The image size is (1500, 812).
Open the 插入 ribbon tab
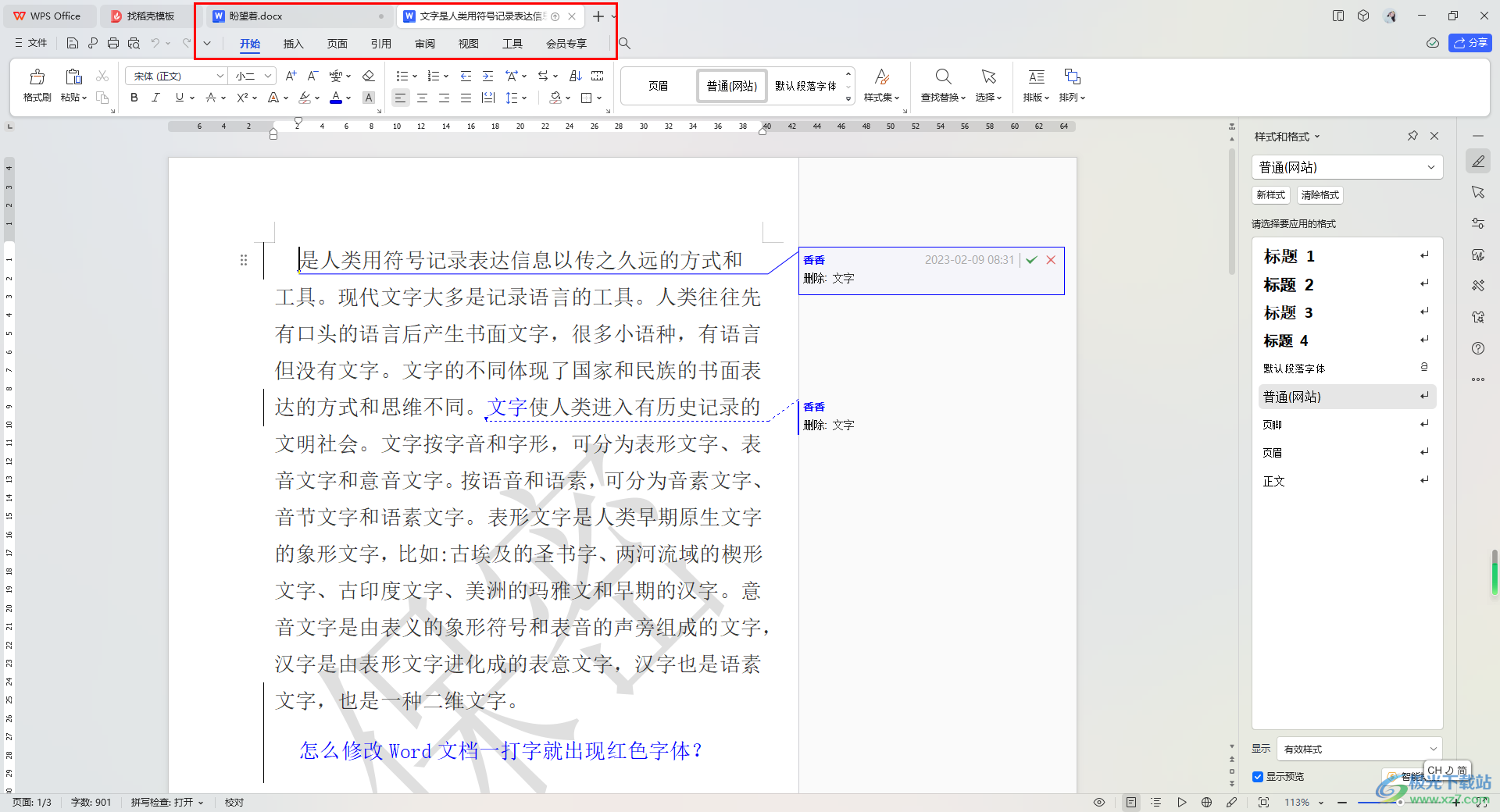pyautogui.click(x=293, y=44)
